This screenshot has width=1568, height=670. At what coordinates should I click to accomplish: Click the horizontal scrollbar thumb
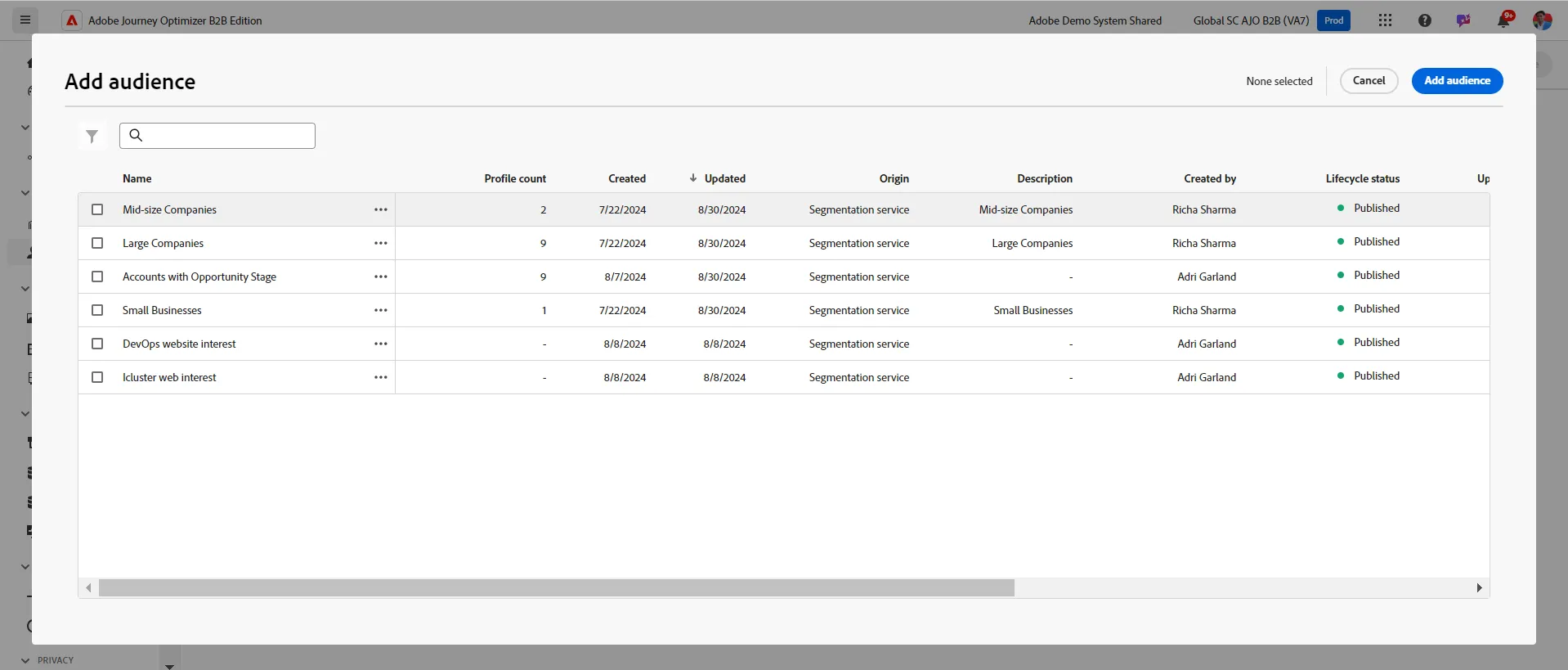(556, 588)
